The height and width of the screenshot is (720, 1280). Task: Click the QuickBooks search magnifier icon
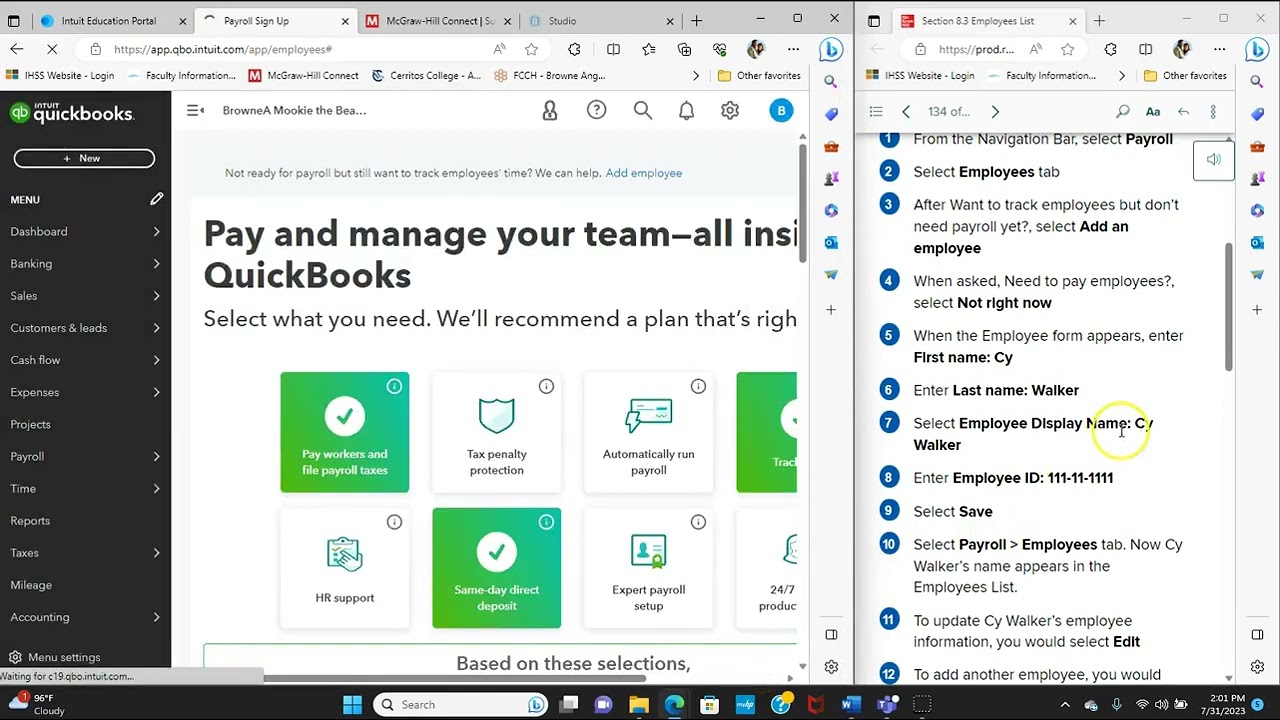pos(643,110)
